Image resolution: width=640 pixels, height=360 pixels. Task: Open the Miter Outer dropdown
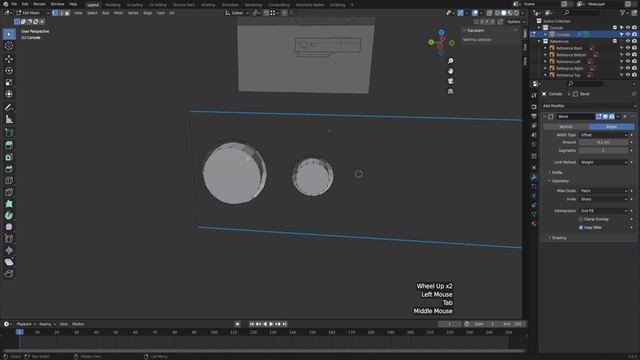click(603, 191)
